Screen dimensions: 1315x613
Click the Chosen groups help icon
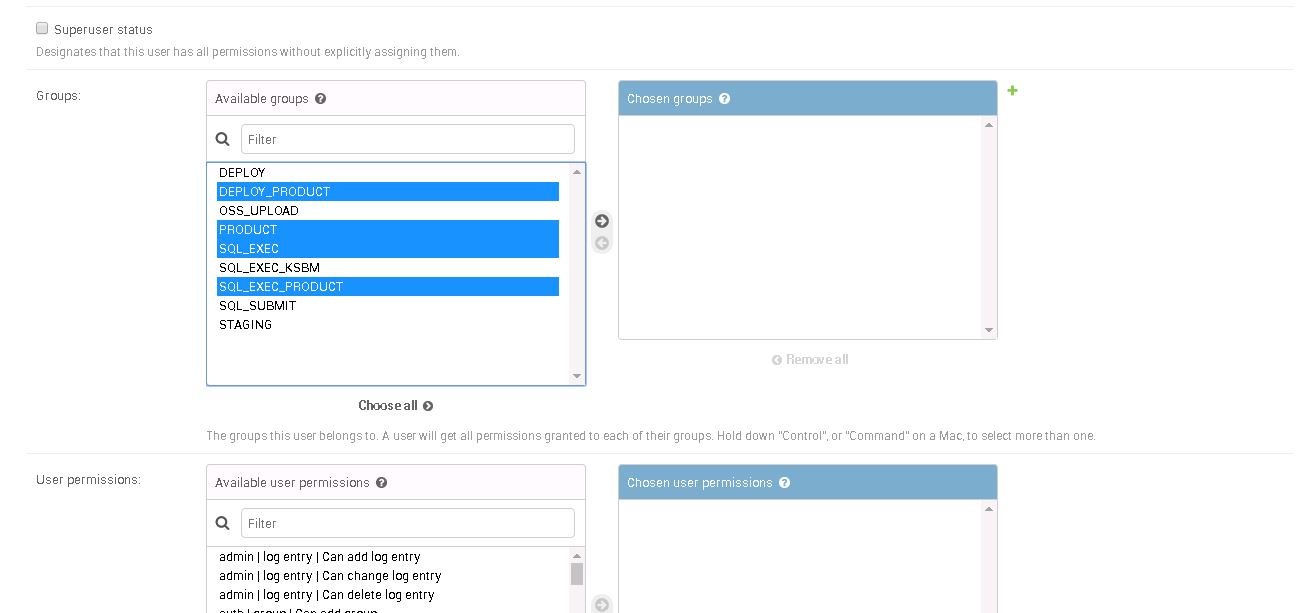(724, 99)
